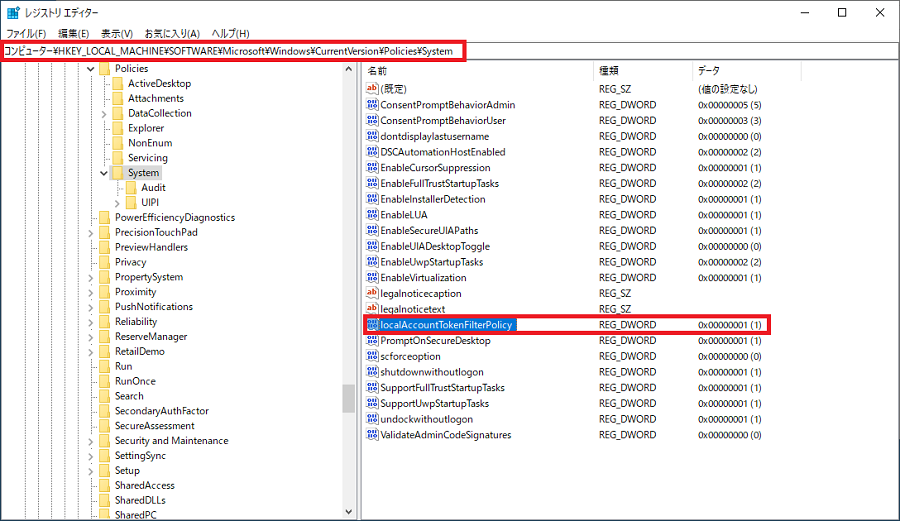Click the folder icon of the Audit key
This screenshot has height=521, width=900.
(x=131, y=188)
